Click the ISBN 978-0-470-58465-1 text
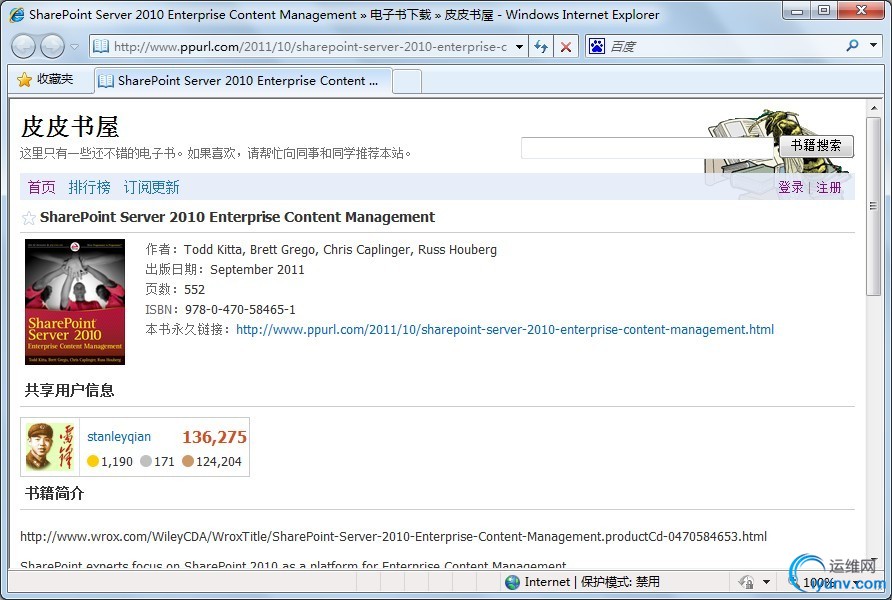Viewport: 892px width, 600px height. pyautogui.click(x=220, y=309)
